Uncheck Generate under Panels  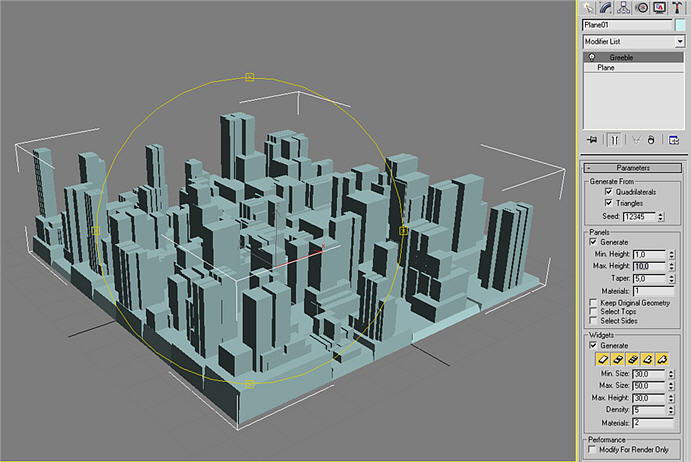[x=593, y=242]
